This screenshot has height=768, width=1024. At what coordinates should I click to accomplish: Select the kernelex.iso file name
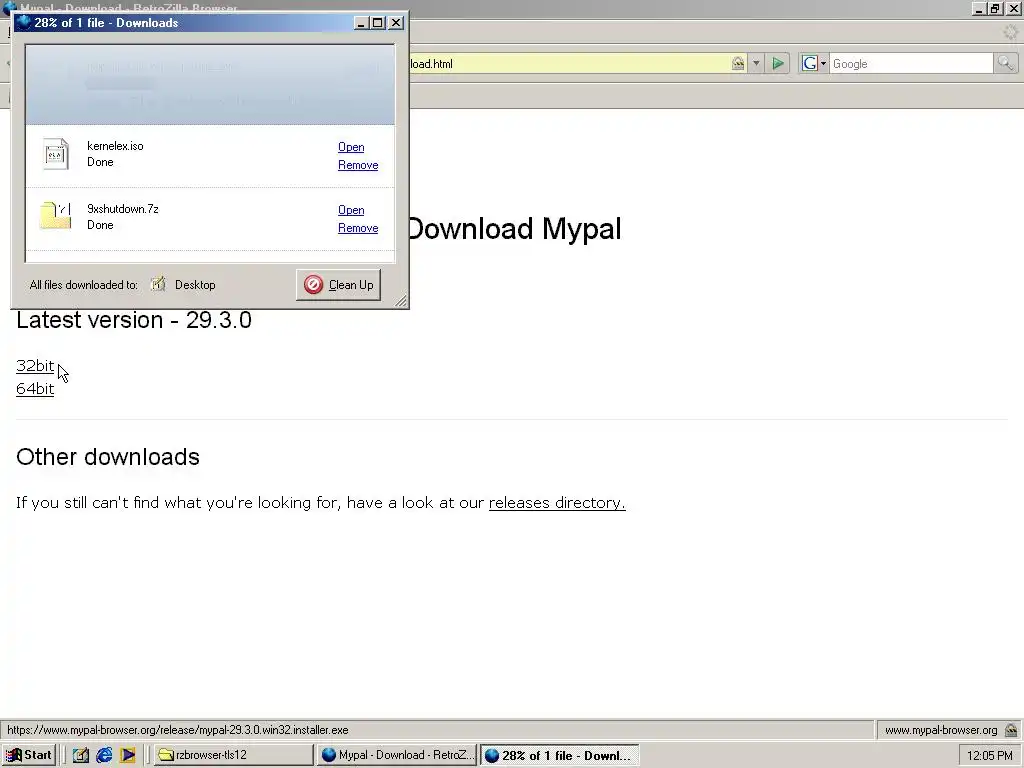point(115,146)
